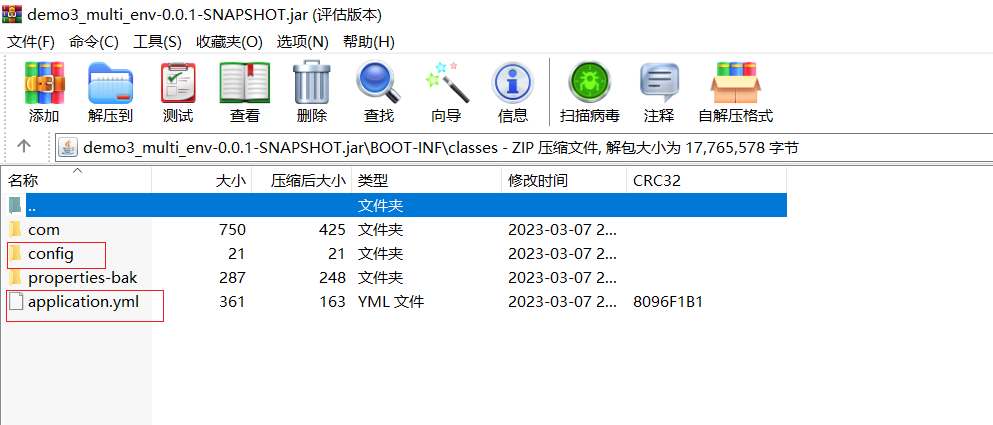
Task: Open the Options (选项) menu
Action: [302, 42]
